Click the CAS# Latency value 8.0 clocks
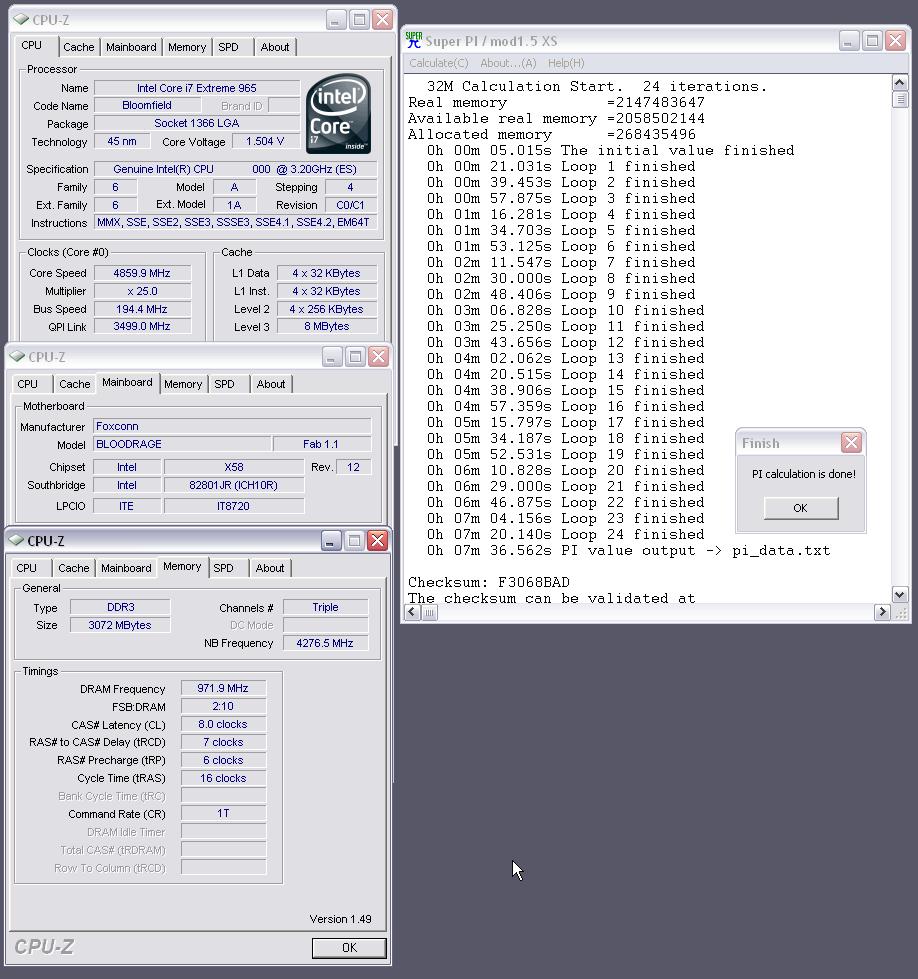The image size is (918, 979). [223, 725]
